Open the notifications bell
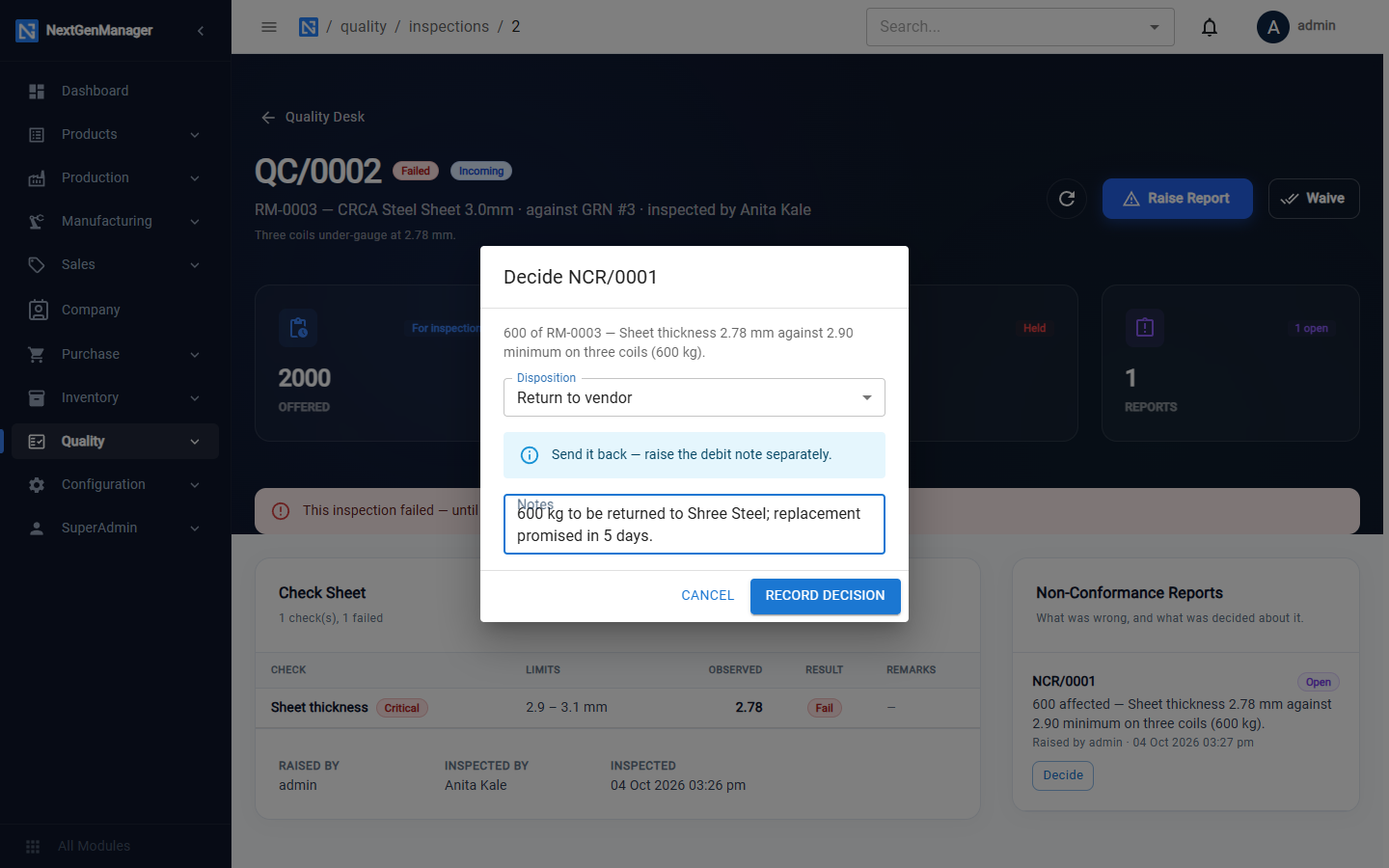The height and width of the screenshot is (868, 1389). [x=1210, y=27]
